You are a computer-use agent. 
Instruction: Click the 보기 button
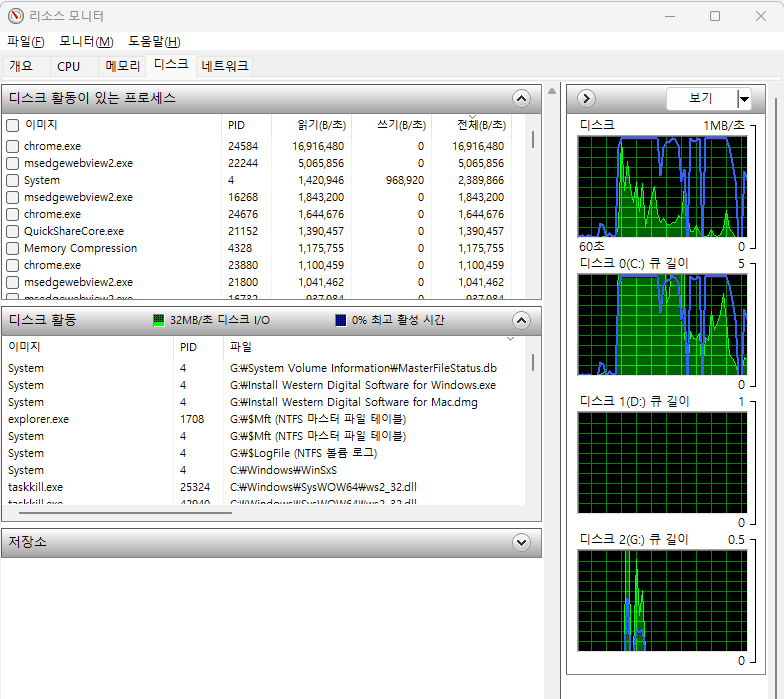click(x=702, y=98)
